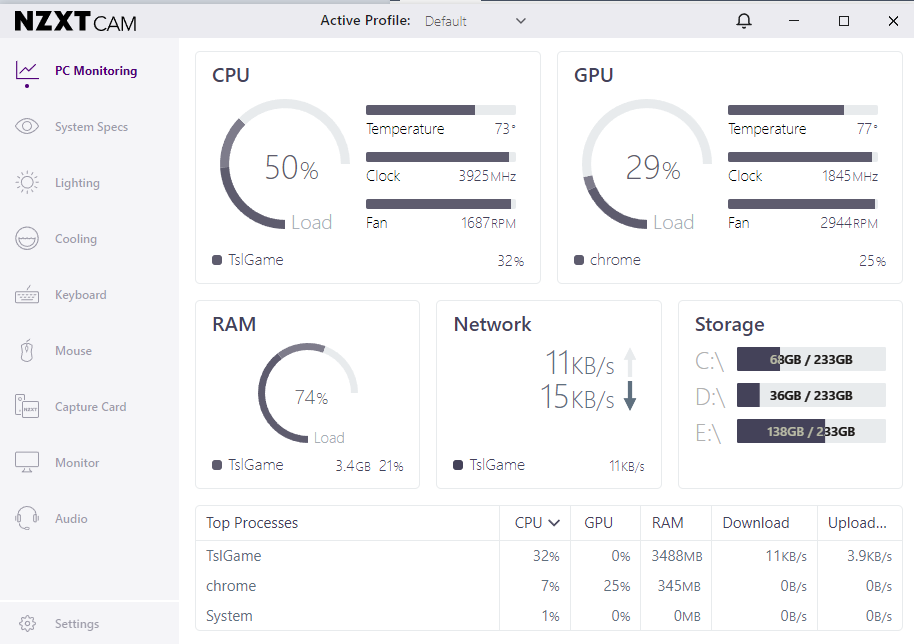The width and height of the screenshot is (914, 644).
Task: Click the 3488MB RAM value
Action: click(x=677, y=556)
